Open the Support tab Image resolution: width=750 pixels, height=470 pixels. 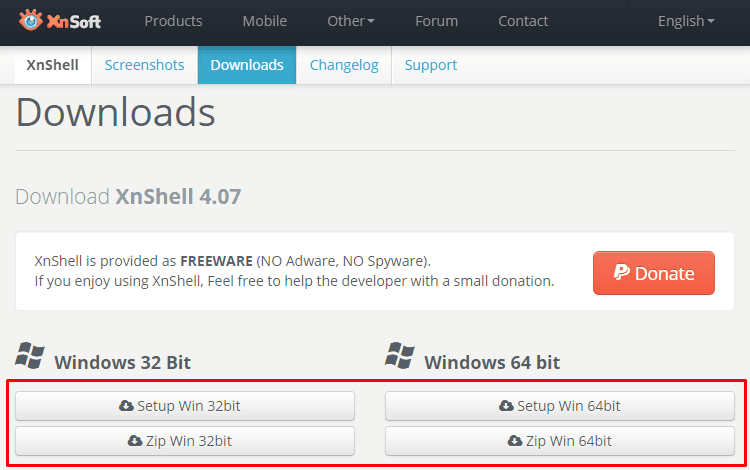[x=430, y=65]
